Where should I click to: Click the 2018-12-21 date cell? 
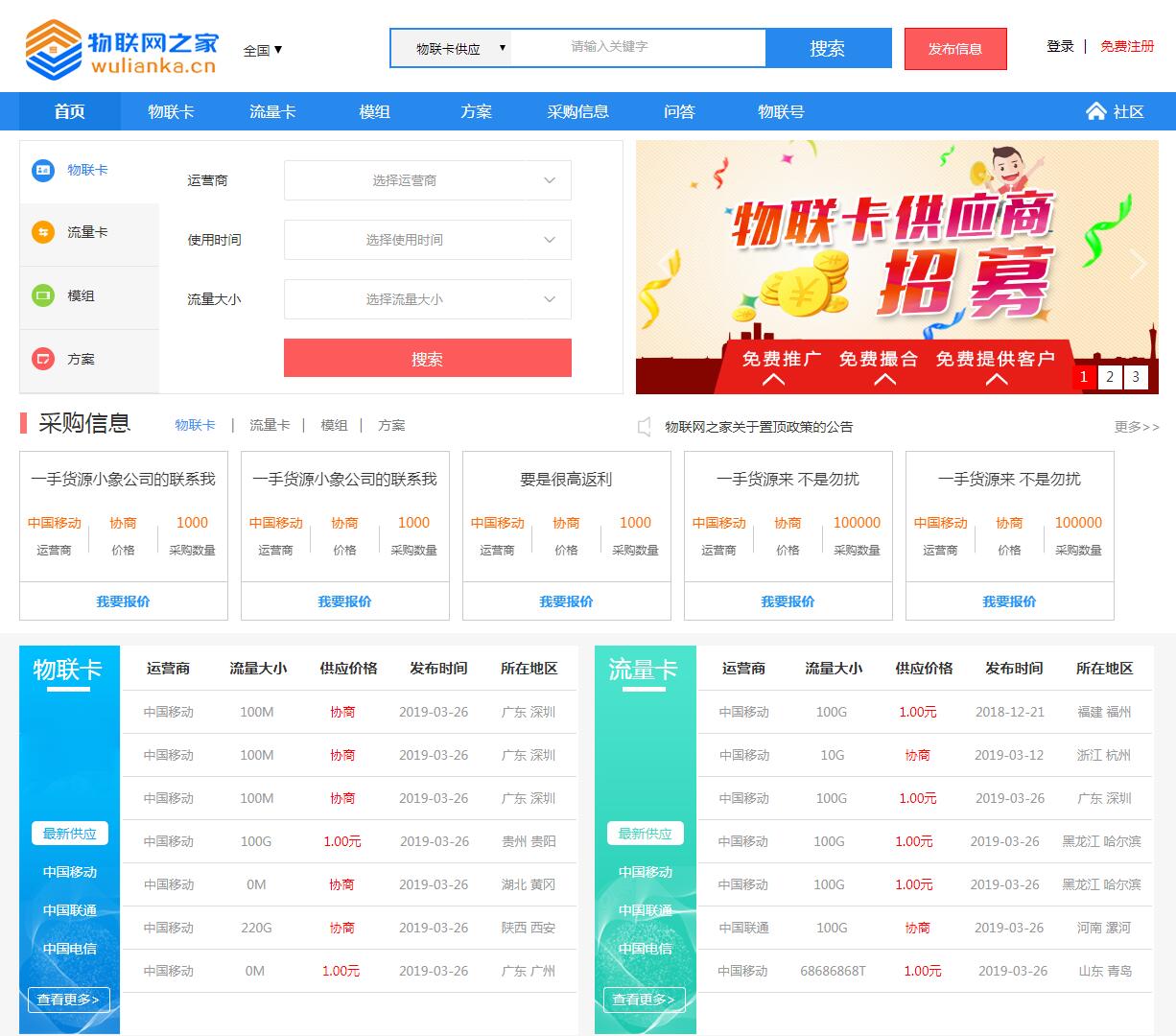1010,712
